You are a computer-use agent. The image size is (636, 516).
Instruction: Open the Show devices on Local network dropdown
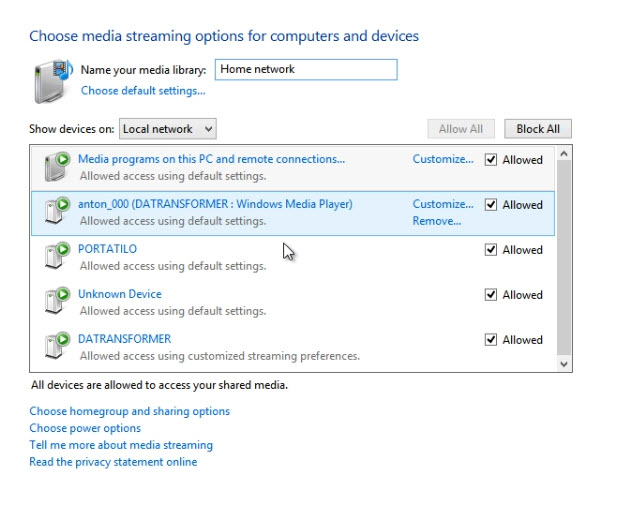[168, 129]
